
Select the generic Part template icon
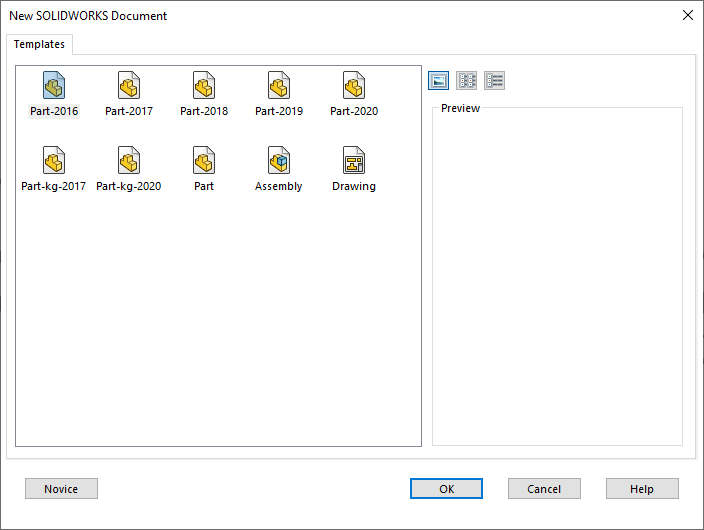coord(204,161)
